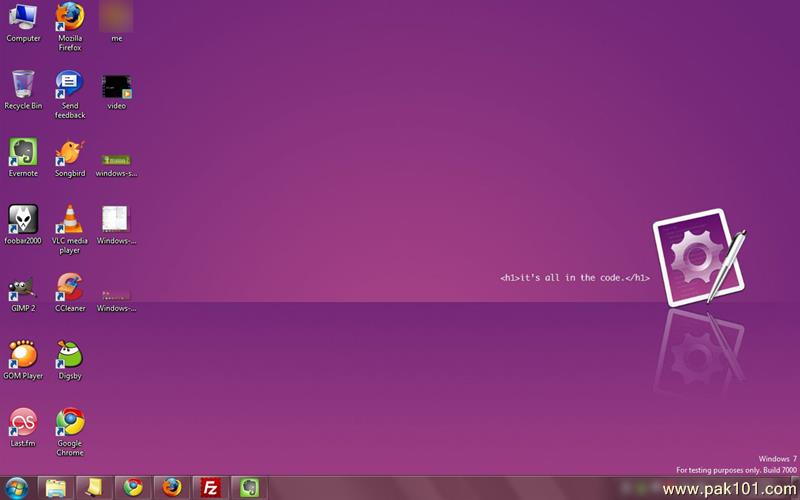
Task: Open Windows Explorer from the taskbar
Action: pyautogui.click(x=56, y=487)
